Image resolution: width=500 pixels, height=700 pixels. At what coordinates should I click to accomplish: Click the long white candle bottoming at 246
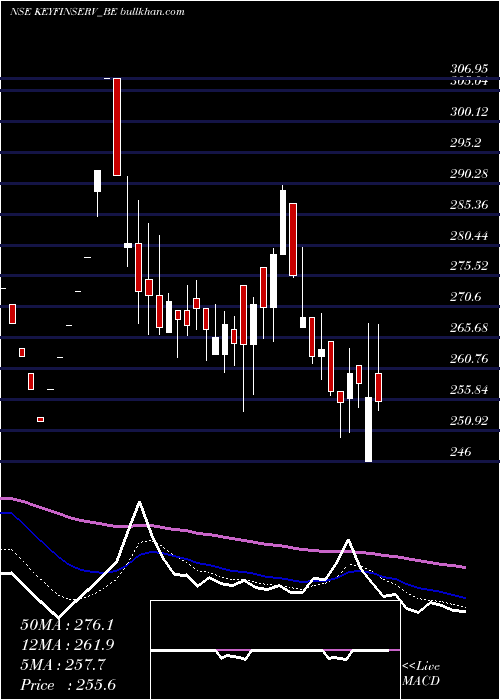[x=369, y=429]
